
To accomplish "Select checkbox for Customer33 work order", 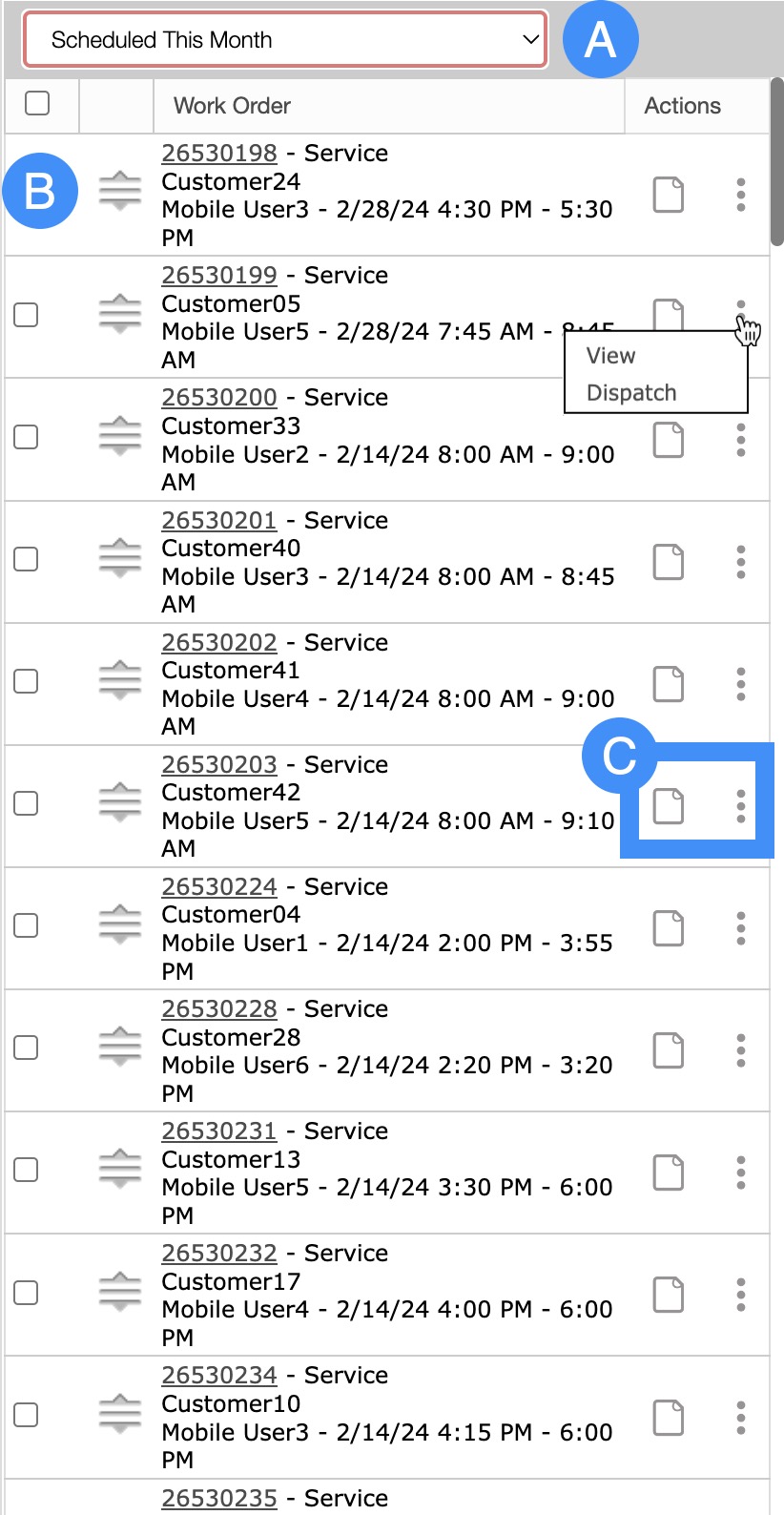I will pyautogui.click(x=27, y=437).
